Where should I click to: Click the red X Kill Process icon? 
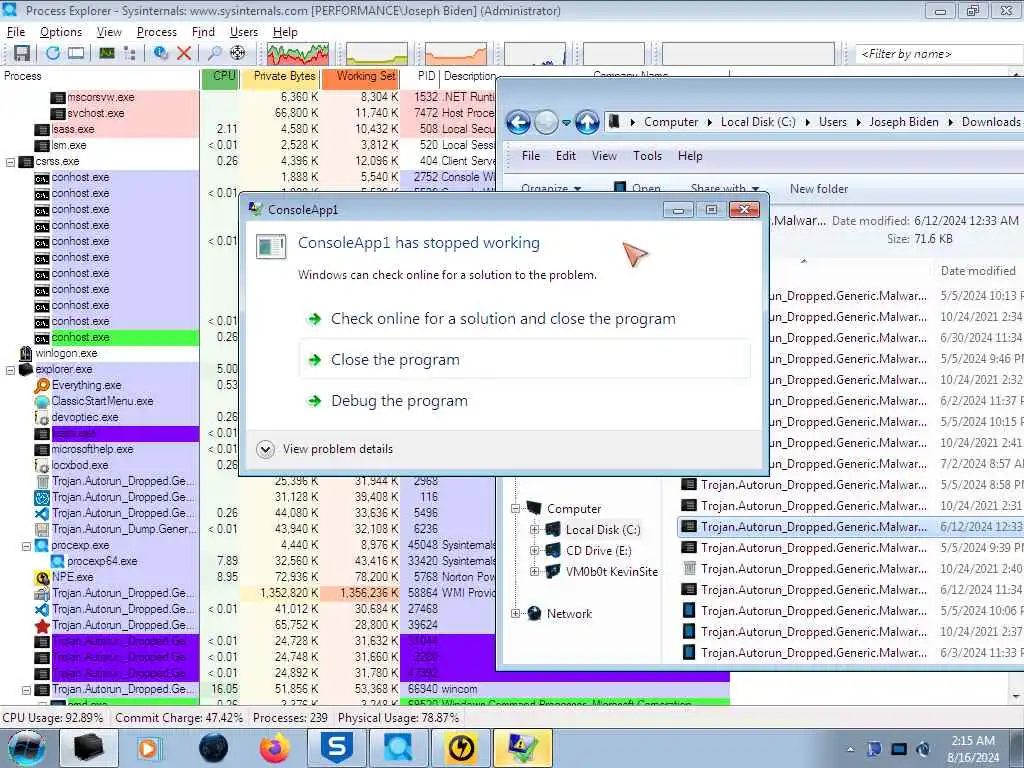(184, 53)
